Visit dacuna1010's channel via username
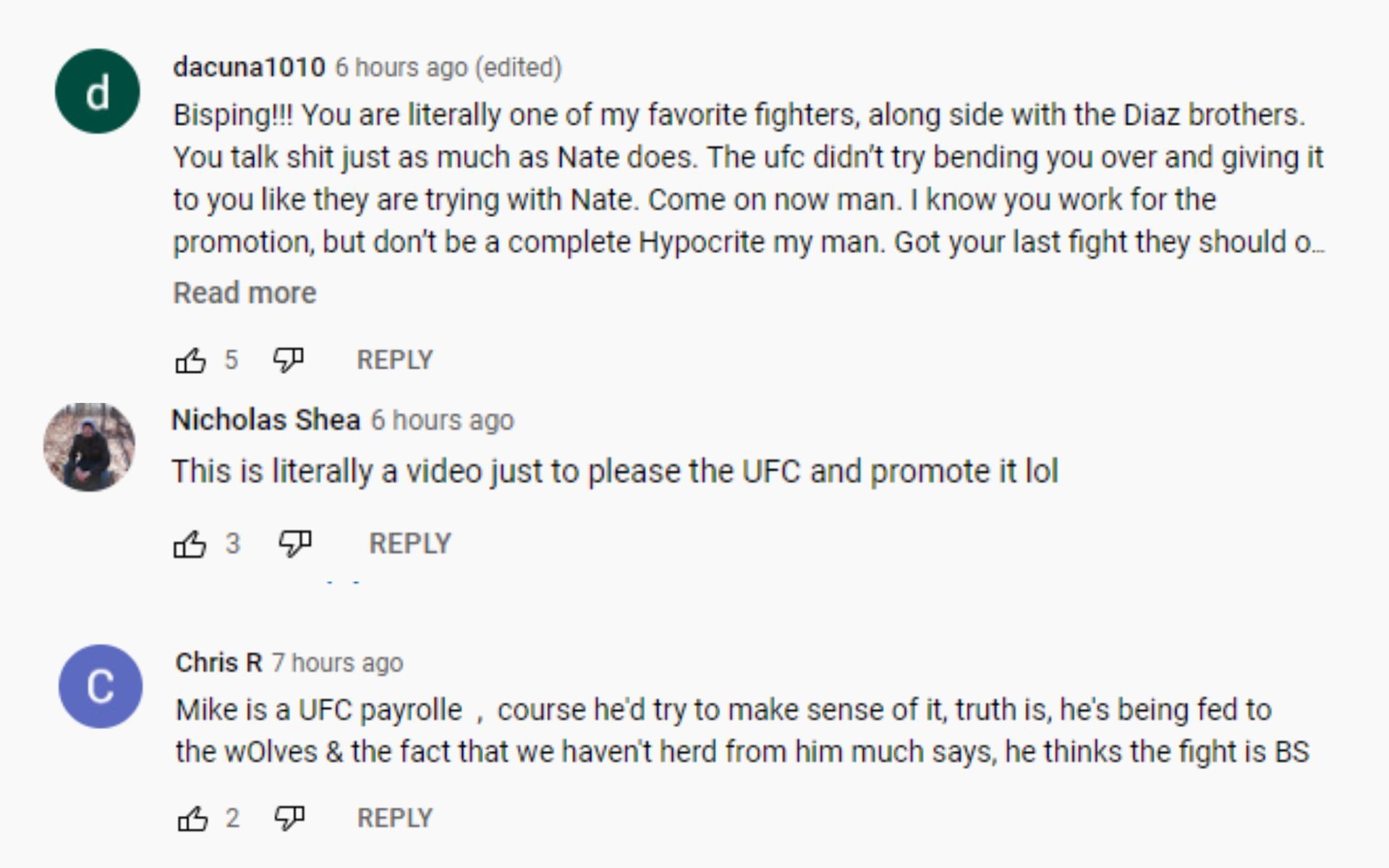The height and width of the screenshot is (868, 1389). tap(249, 67)
